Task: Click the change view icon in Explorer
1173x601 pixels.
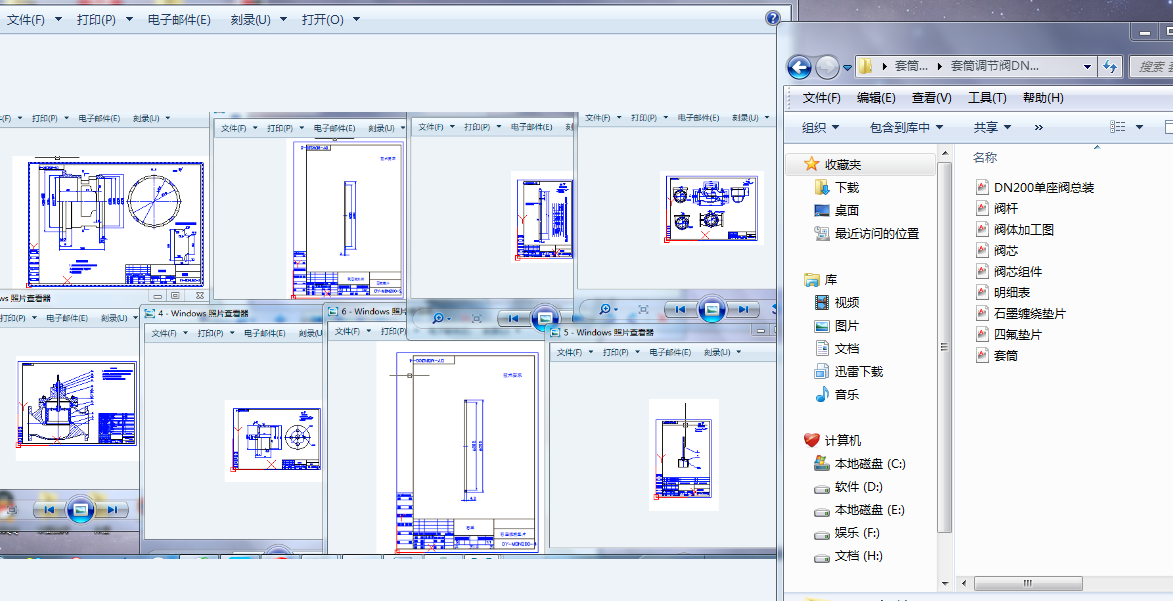Action: tap(1118, 127)
